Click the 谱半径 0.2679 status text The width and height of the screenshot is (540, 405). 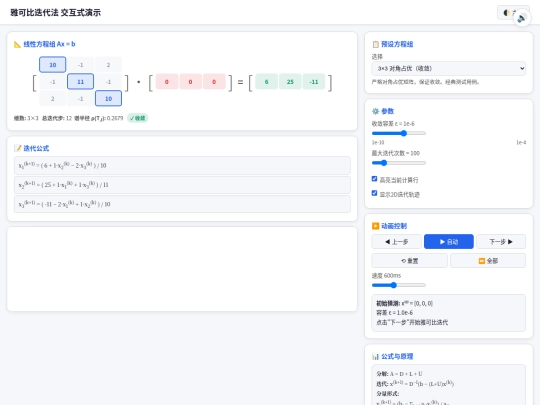[x=99, y=118]
